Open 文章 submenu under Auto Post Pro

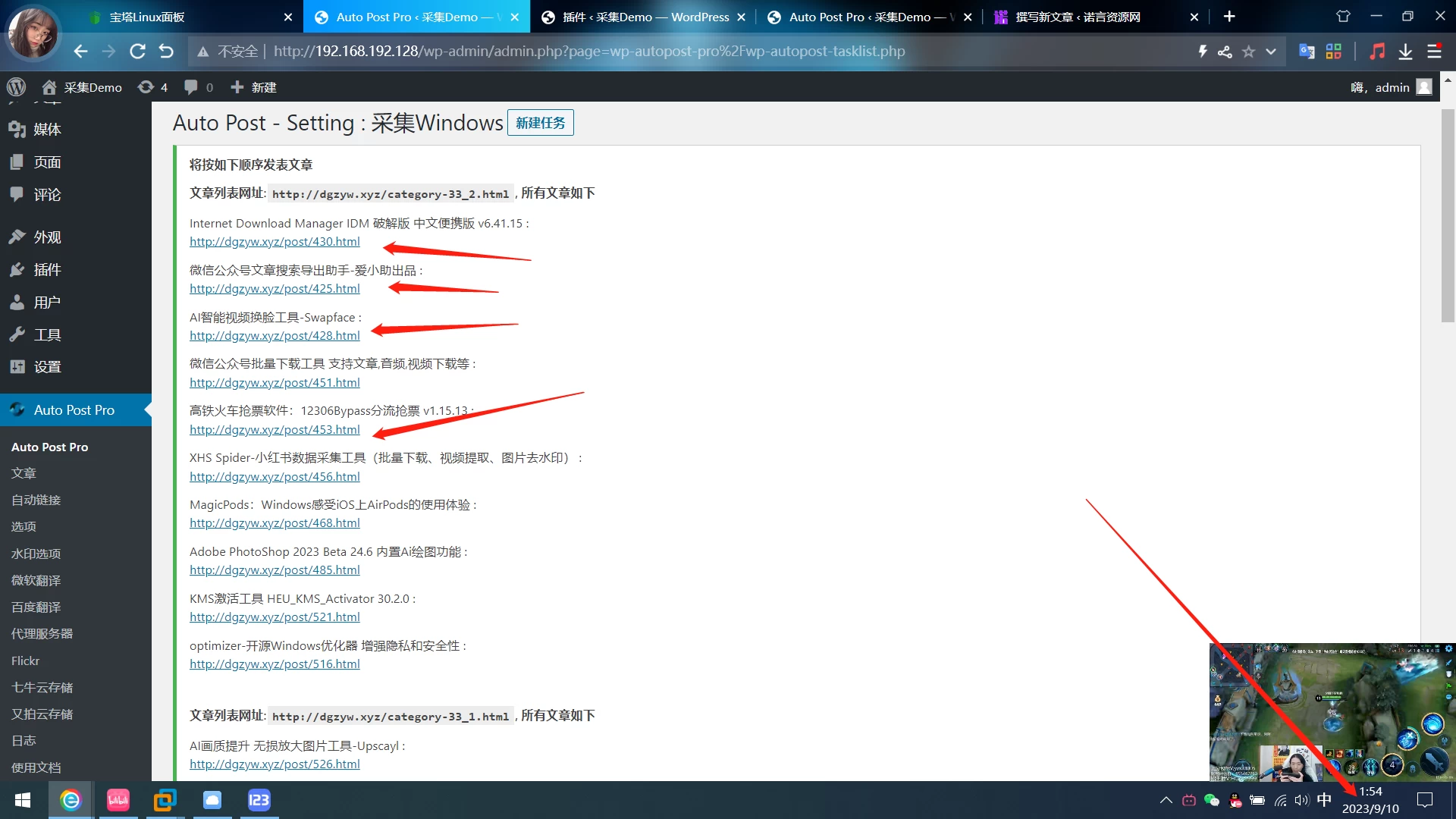24,473
